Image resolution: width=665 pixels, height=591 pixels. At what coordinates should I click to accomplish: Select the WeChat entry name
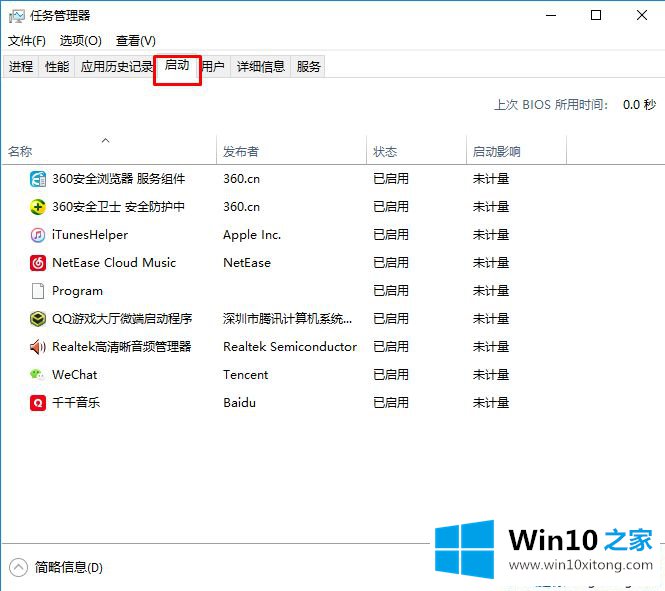[75, 374]
